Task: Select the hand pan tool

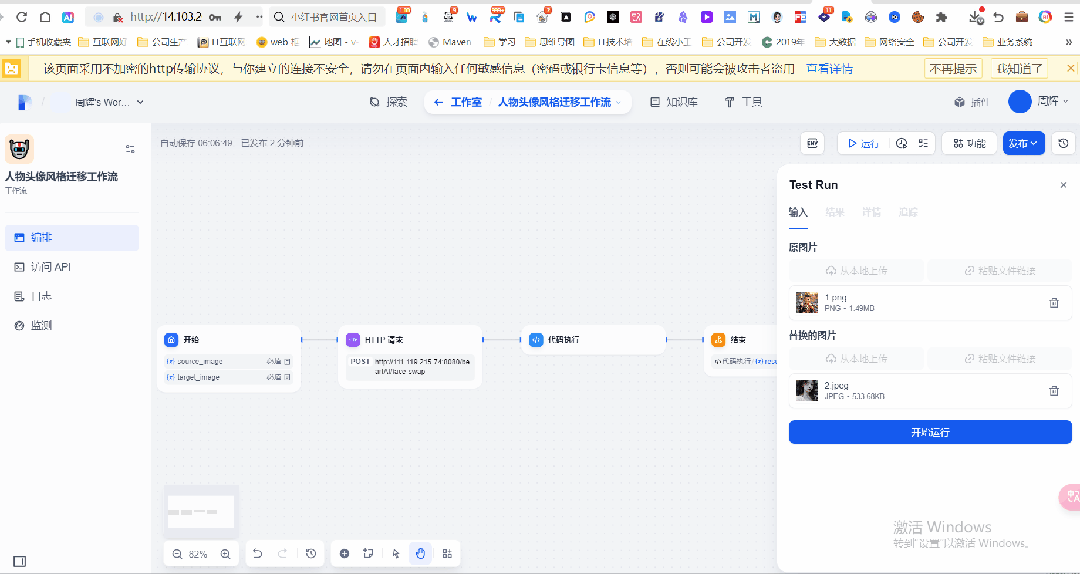Action: pyautogui.click(x=421, y=553)
